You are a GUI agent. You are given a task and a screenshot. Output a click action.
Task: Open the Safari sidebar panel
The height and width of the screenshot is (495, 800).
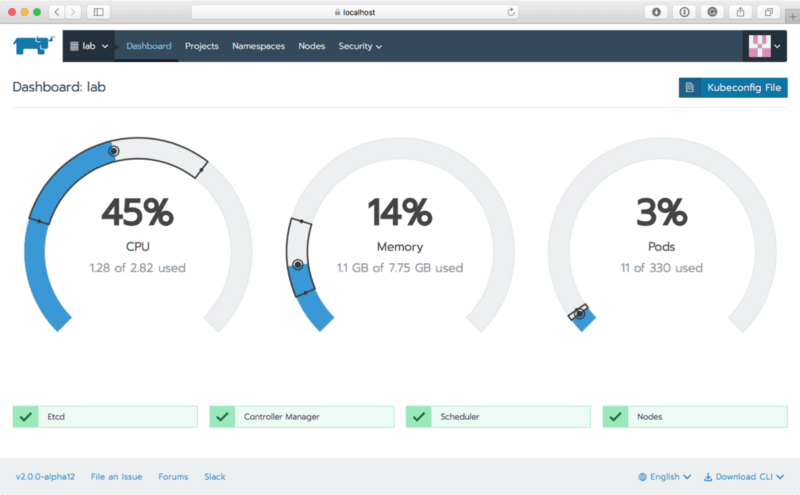[98, 12]
